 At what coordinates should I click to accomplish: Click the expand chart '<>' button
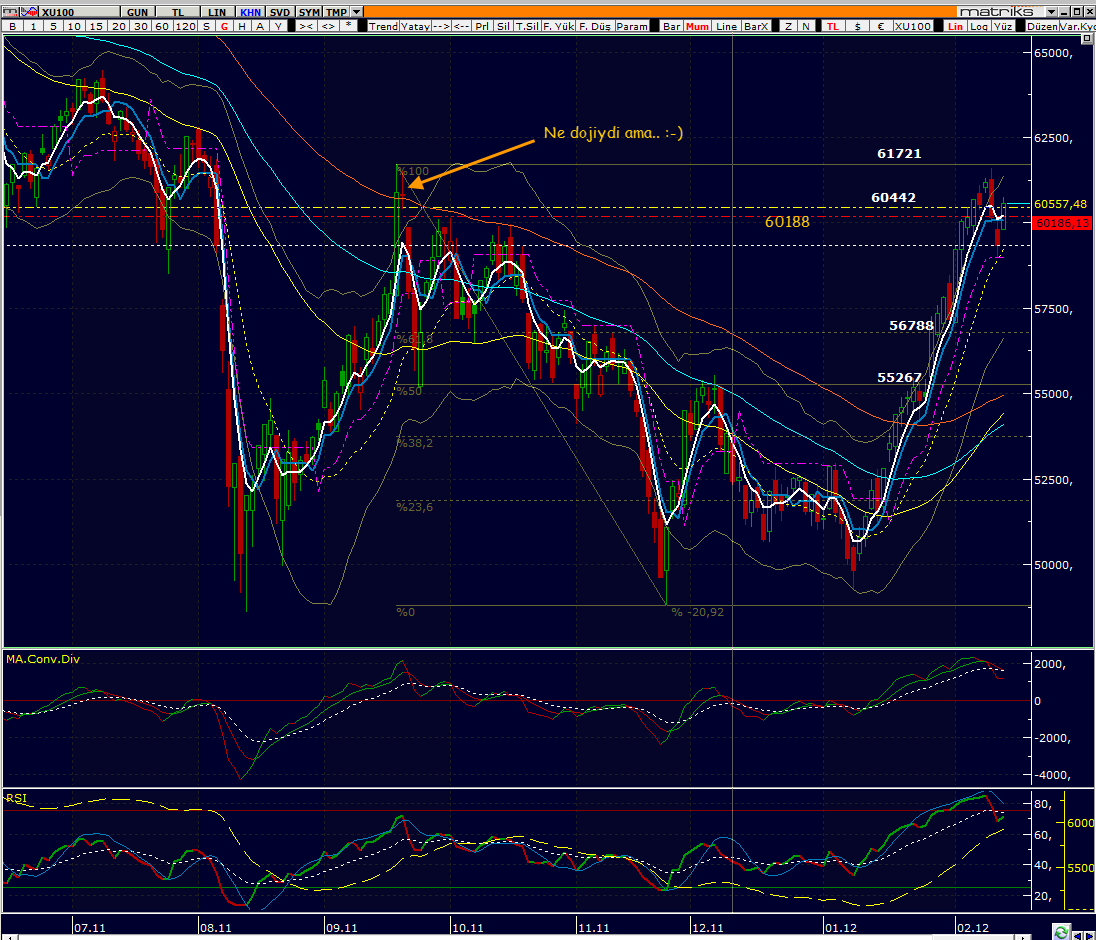[x=328, y=26]
